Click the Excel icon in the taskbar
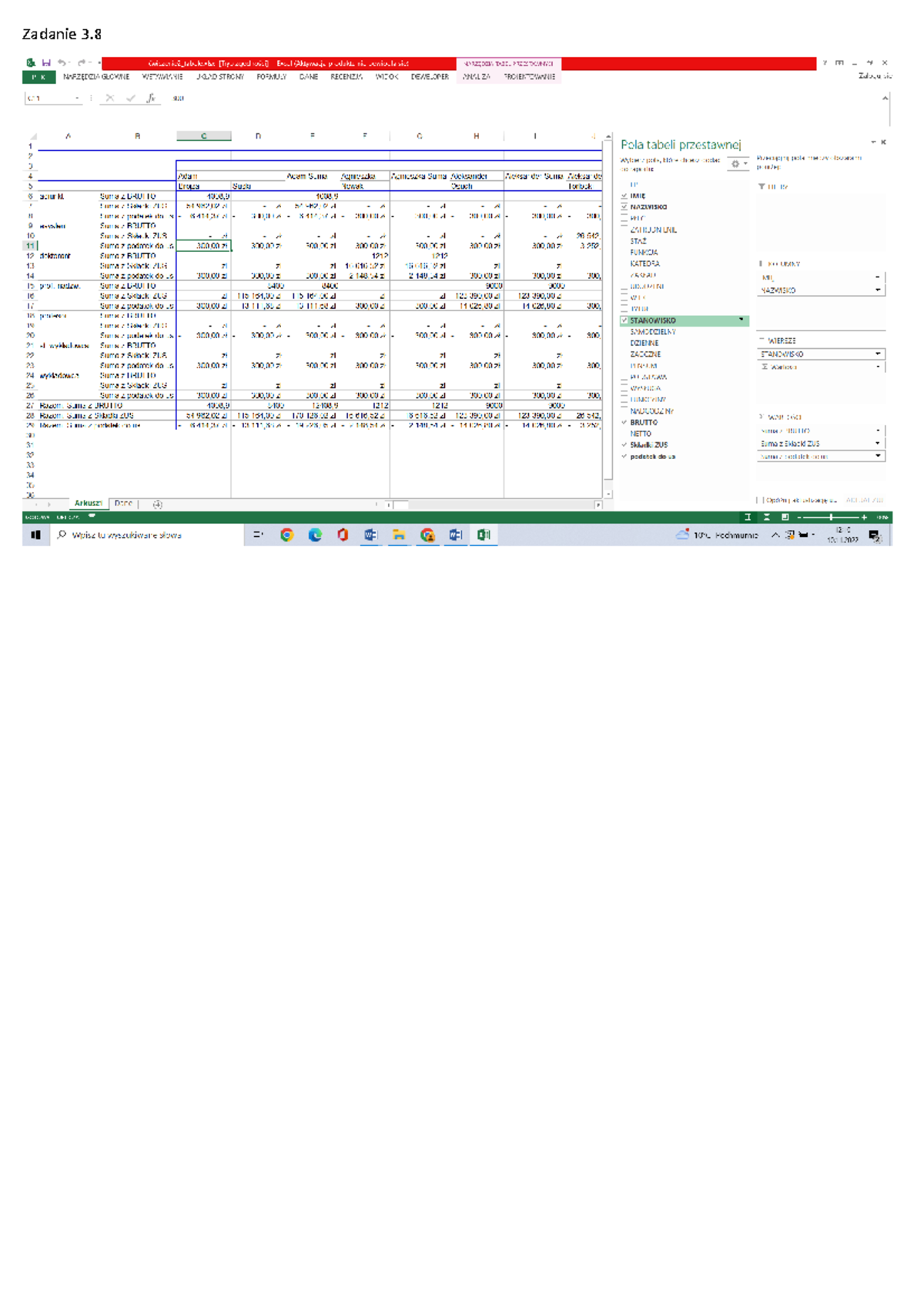Screen dimensions: 924x1308 click(x=484, y=535)
